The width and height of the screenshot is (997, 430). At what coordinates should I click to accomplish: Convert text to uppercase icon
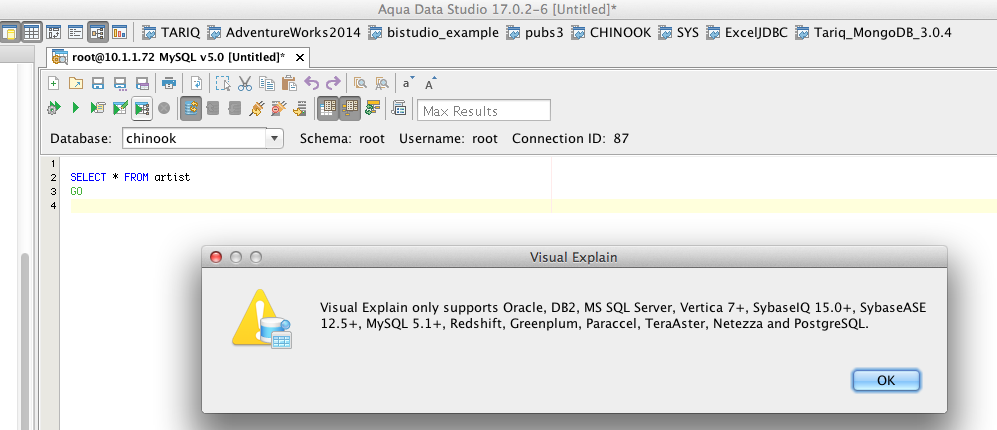click(x=431, y=83)
